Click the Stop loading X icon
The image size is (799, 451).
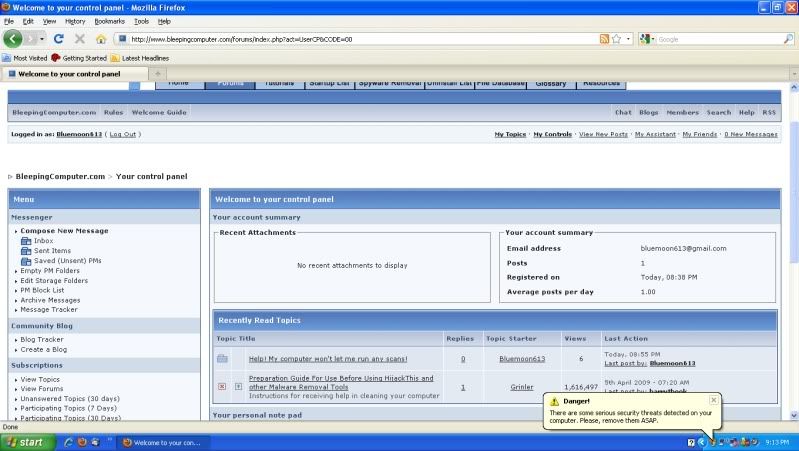click(x=79, y=39)
